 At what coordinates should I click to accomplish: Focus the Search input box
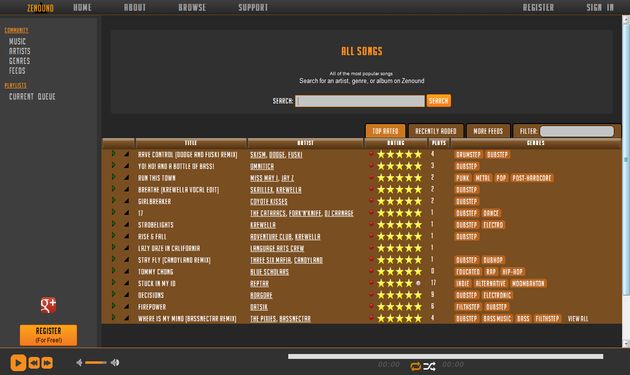tap(360, 101)
